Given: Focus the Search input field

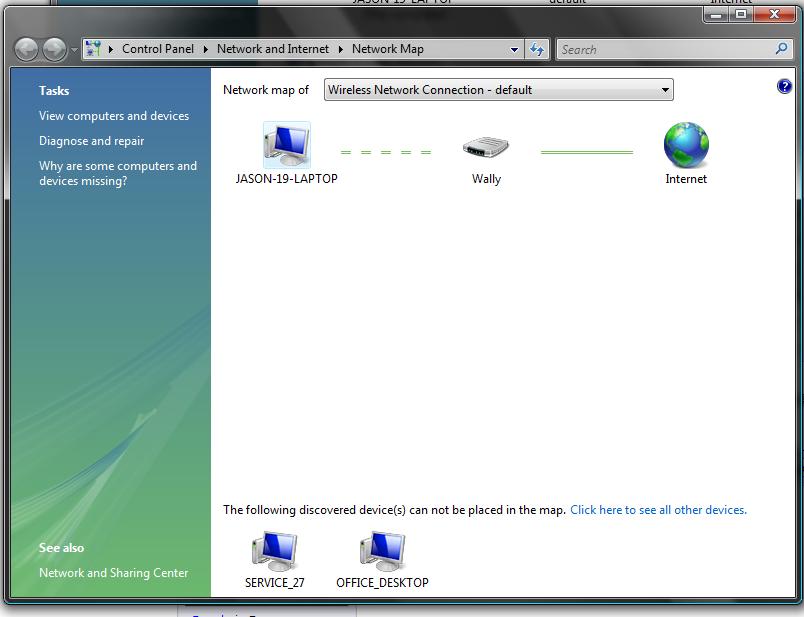Looking at the screenshot, I should click(x=667, y=50).
